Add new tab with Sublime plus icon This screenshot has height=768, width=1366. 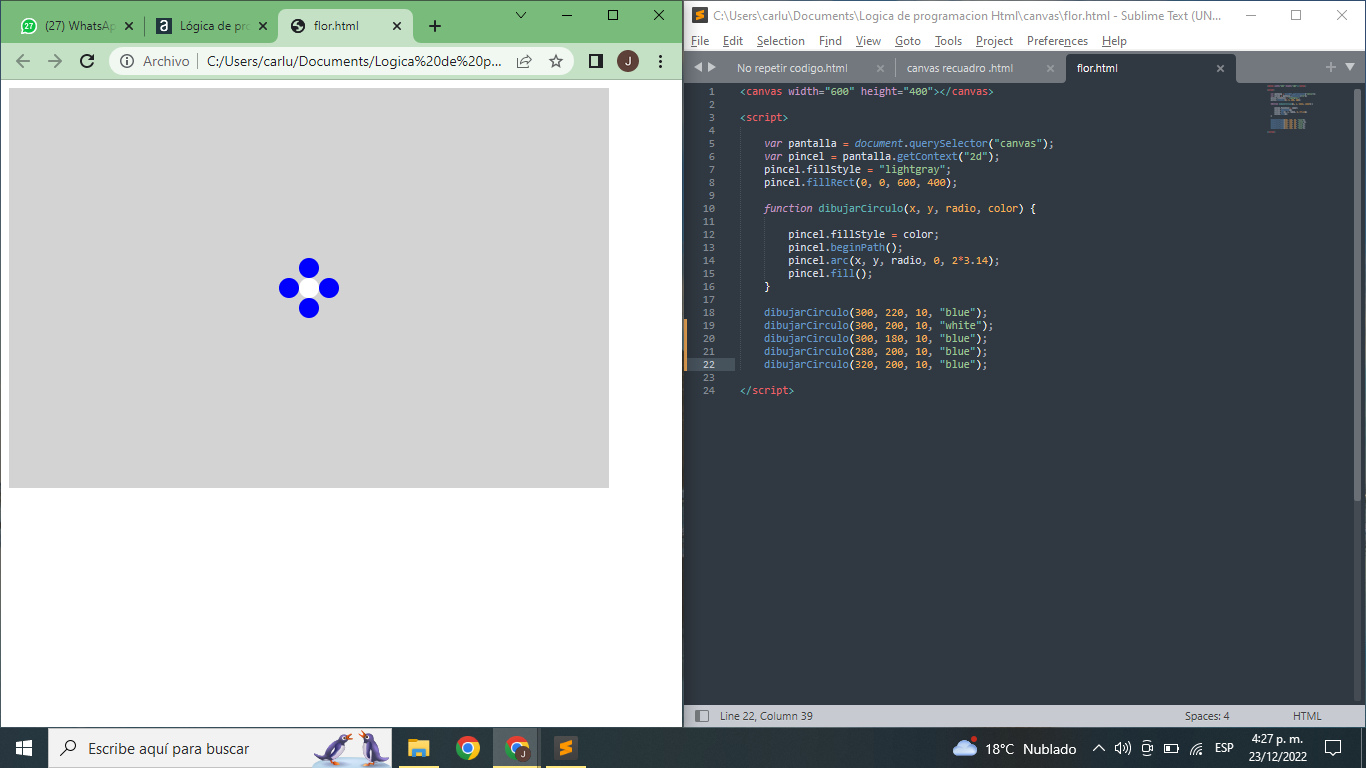[1331, 67]
